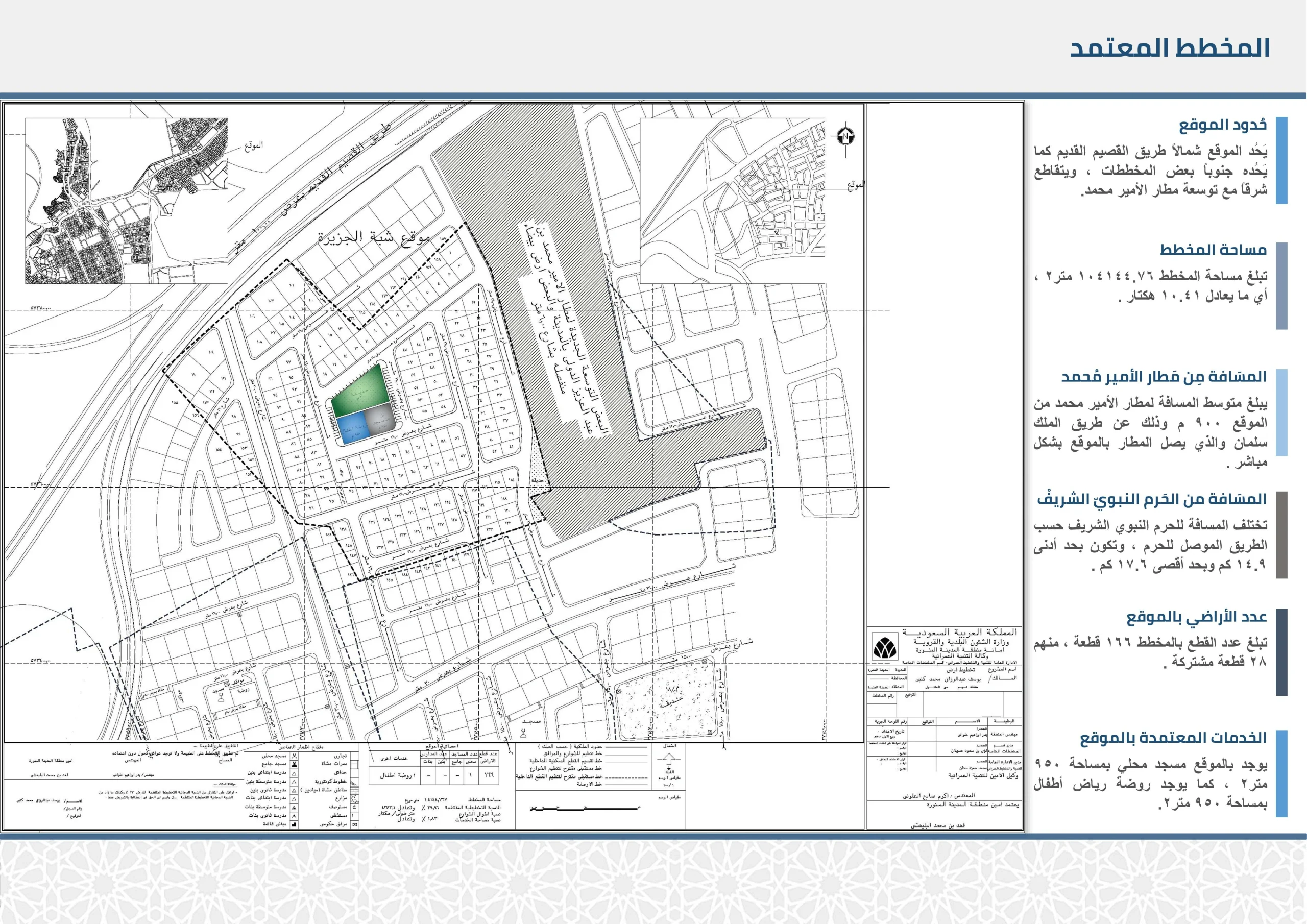
Task: Click the heading 'المسَافة من الحَرم النبويّ الشريفْ'
Action: point(1152,499)
